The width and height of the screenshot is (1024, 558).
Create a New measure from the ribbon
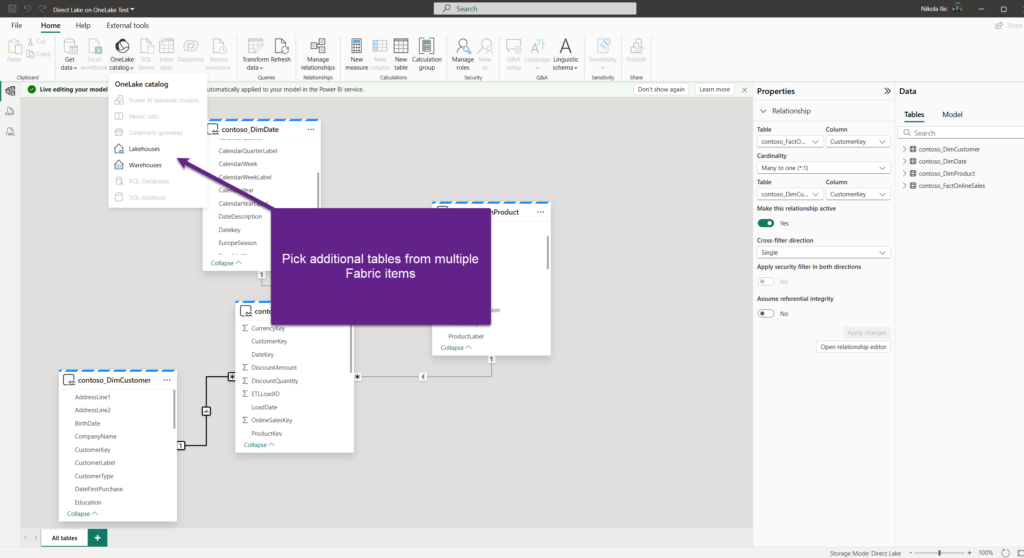pyautogui.click(x=357, y=54)
